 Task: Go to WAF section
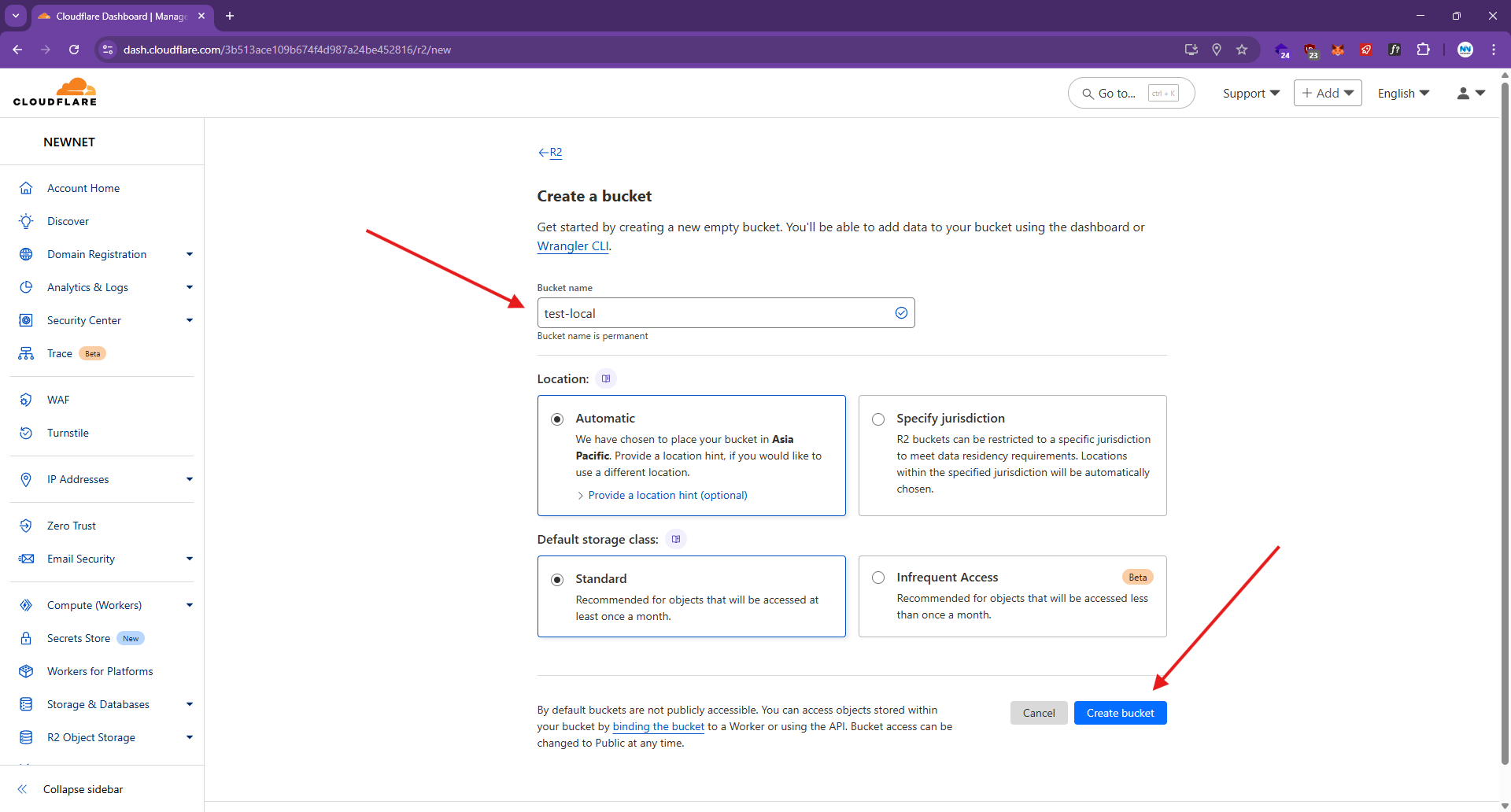(58, 400)
